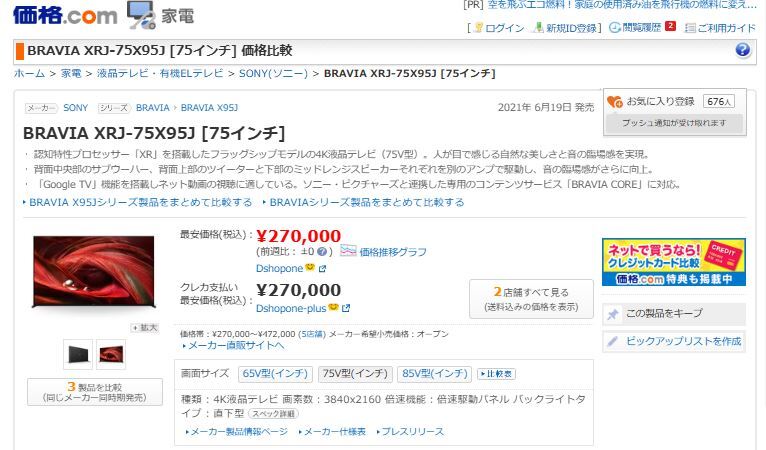Select the 85V型 screen size option
Image resolution: width=766 pixels, height=450 pixels.
pos(434,374)
